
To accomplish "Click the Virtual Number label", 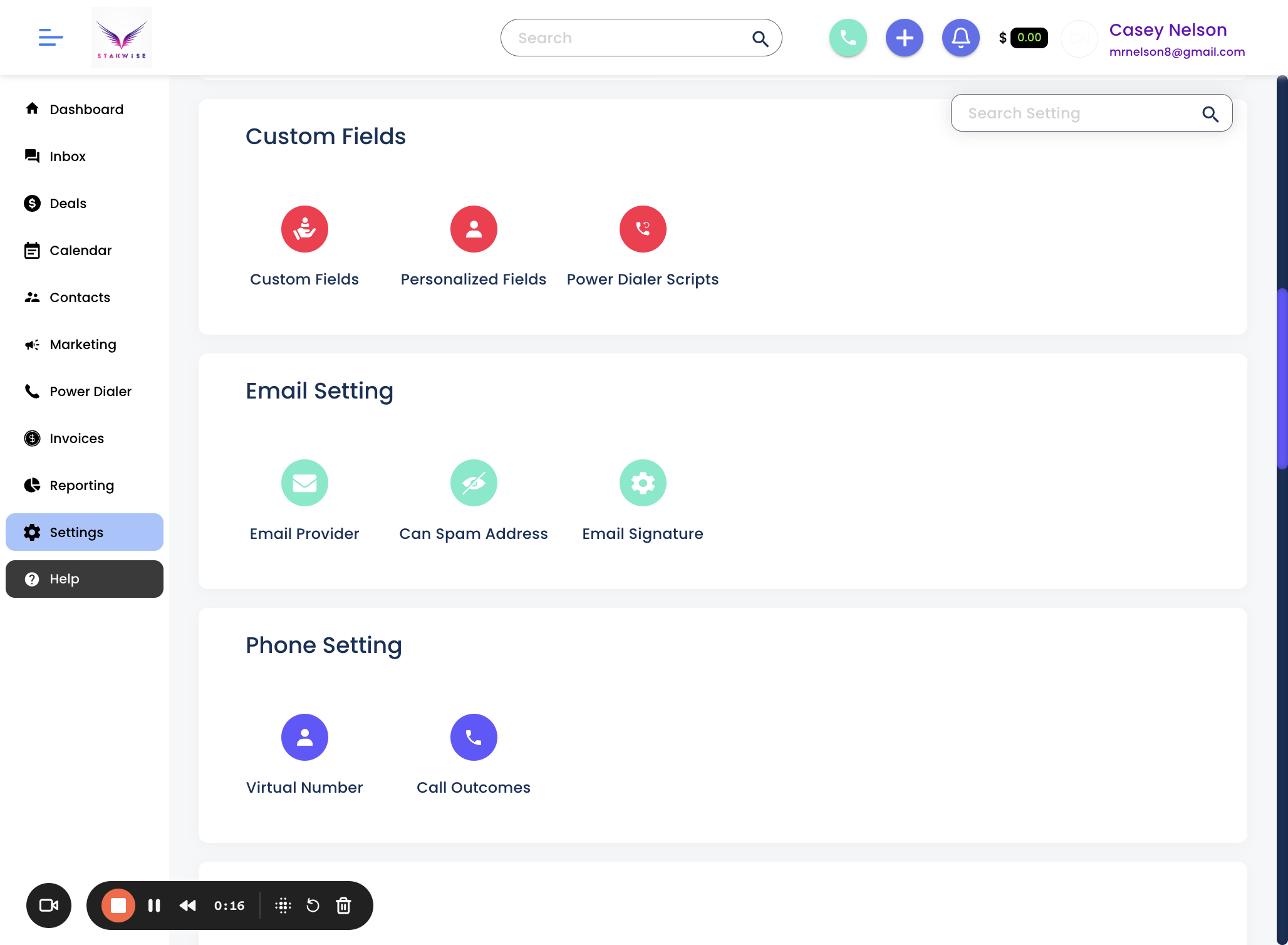I will click(304, 787).
